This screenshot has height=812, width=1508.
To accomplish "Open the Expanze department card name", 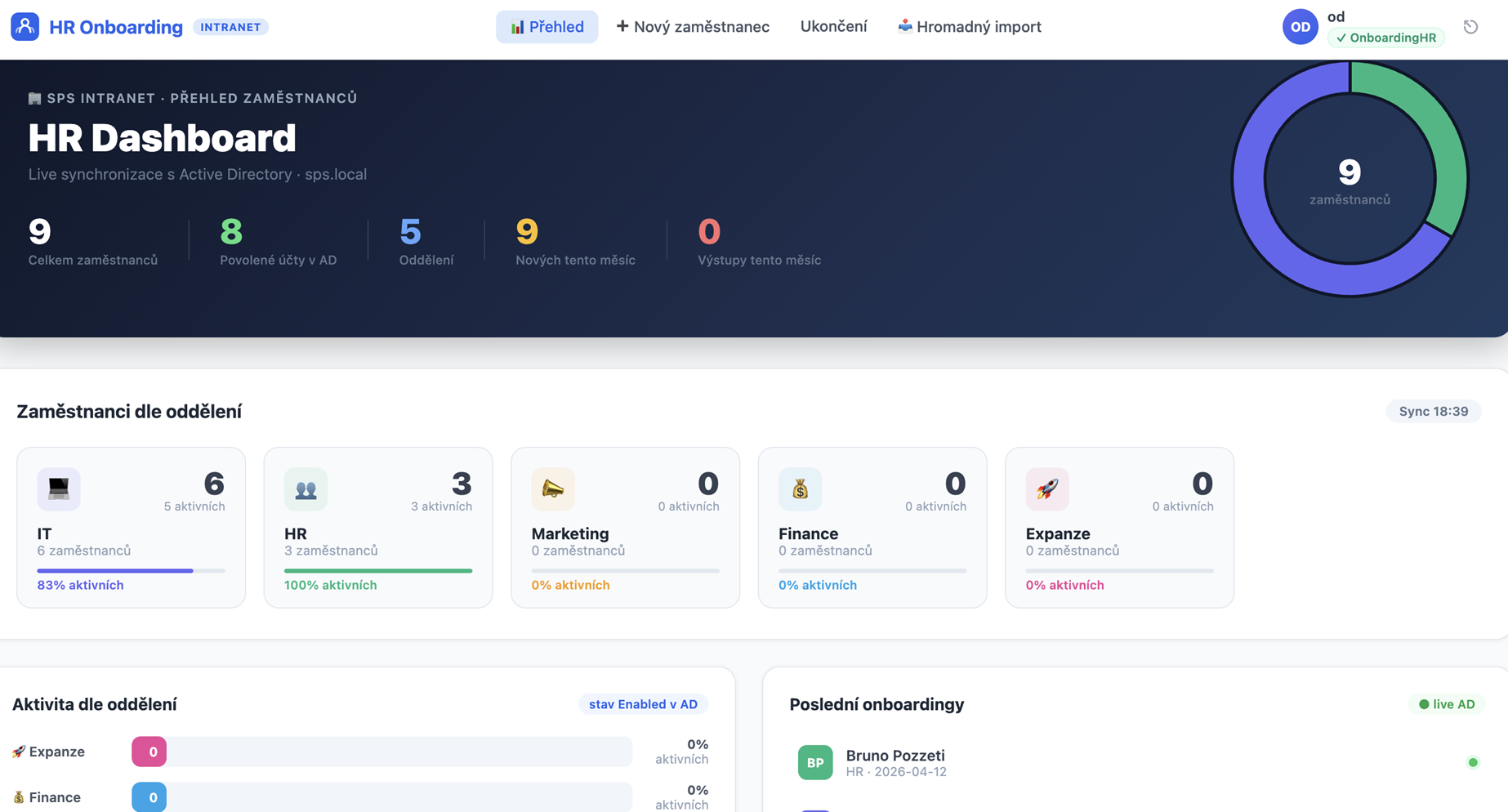I will pyautogui.click(x=1058, y=533).
